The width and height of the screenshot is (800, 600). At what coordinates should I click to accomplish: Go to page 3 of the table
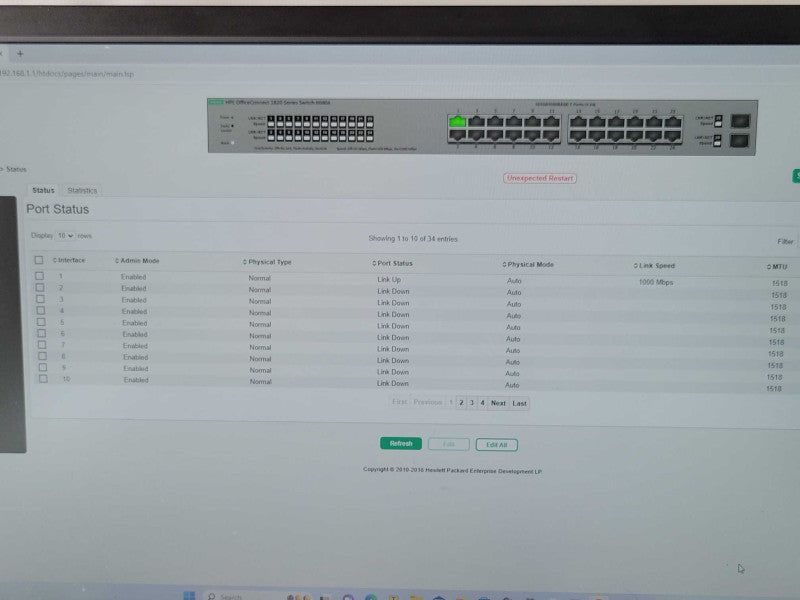(x=472, y=403)
